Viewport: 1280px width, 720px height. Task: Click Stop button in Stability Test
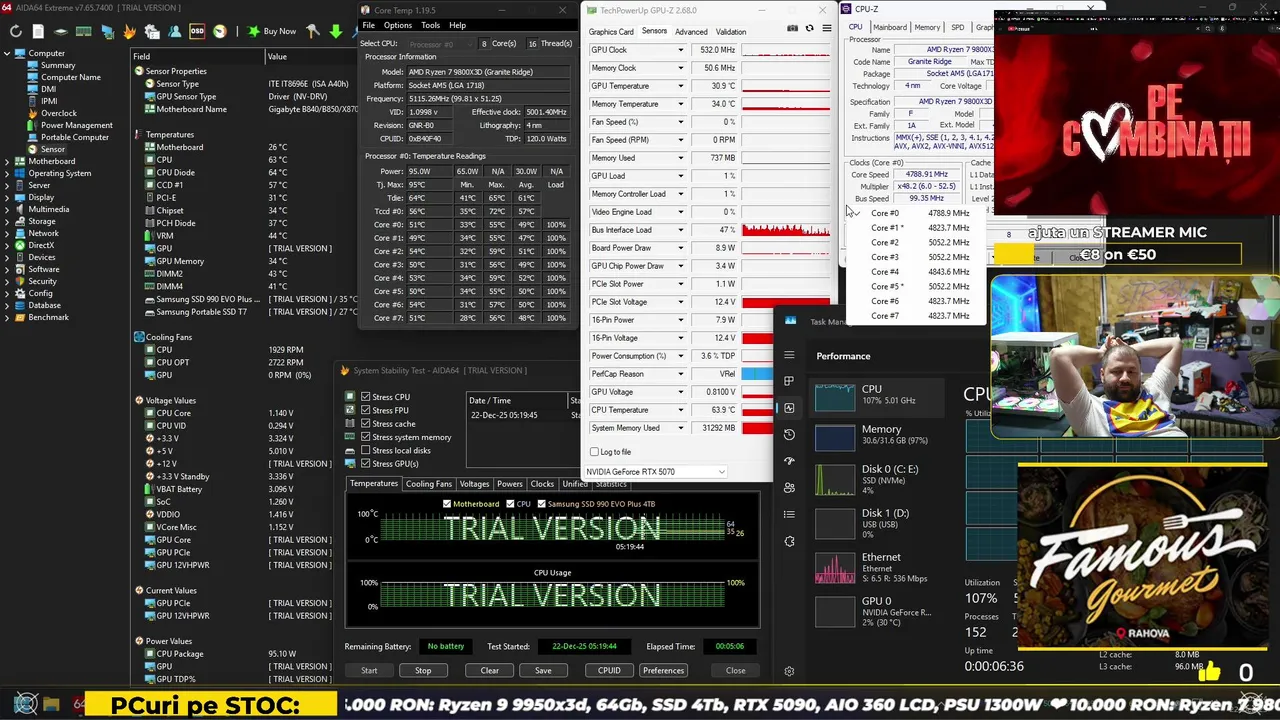(423, 671)
